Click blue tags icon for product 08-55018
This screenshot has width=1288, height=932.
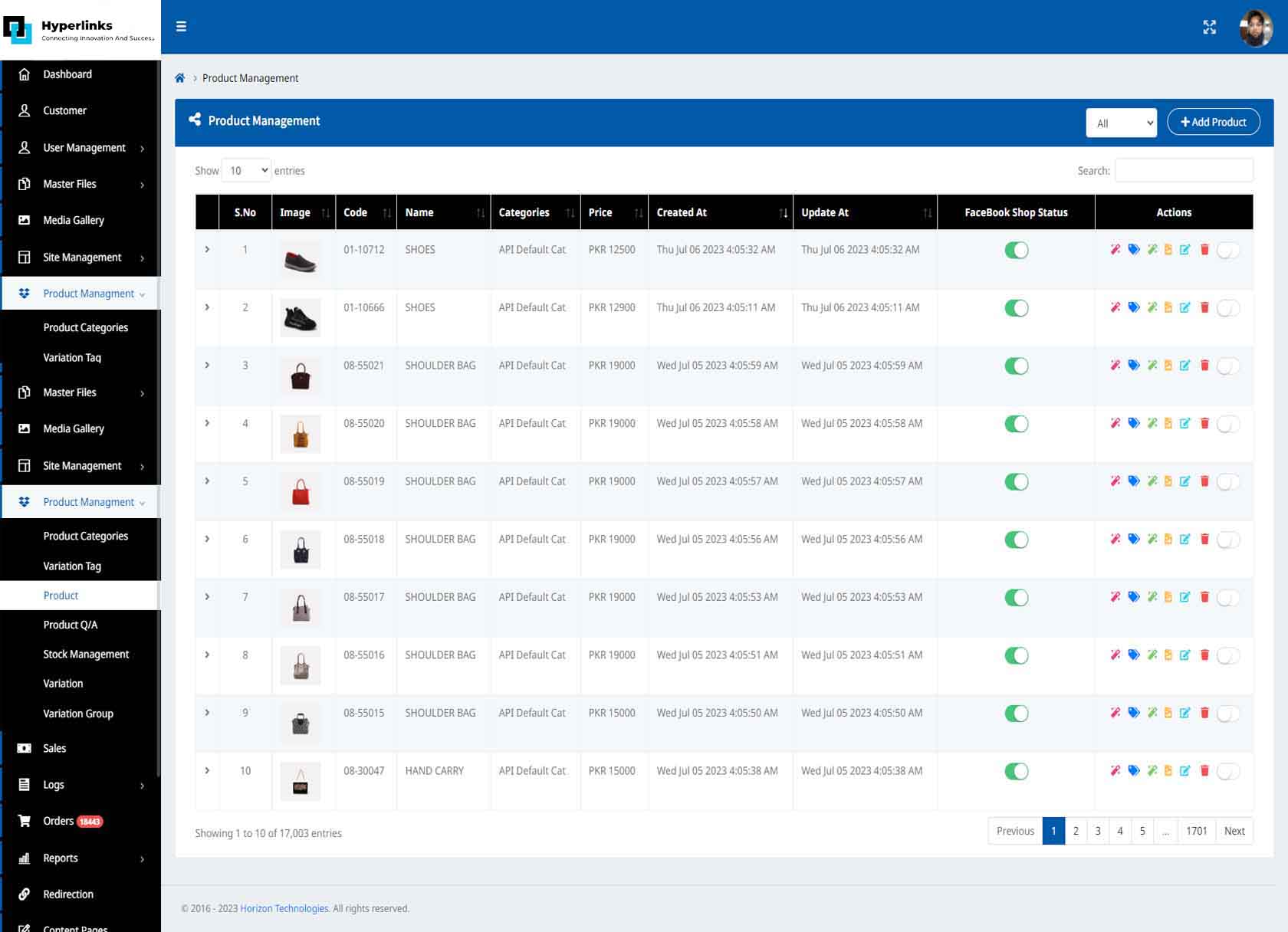pyautogui.click(x=1134, y=539)
